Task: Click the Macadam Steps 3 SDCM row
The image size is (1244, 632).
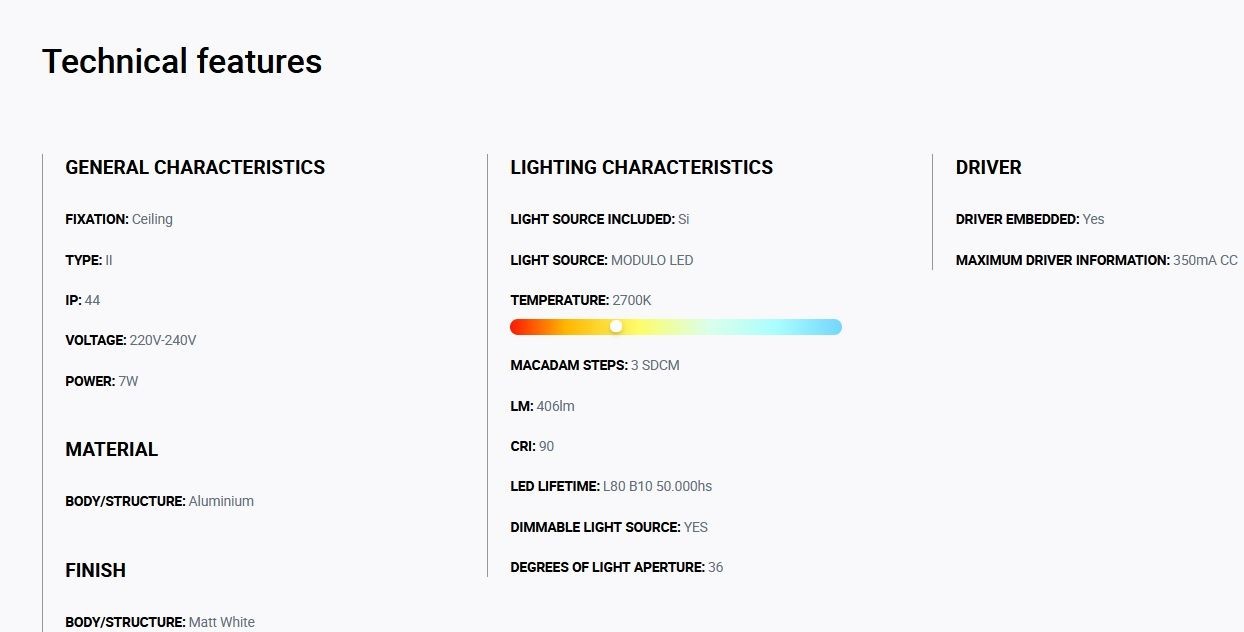Action: click(x=595, y=365)
